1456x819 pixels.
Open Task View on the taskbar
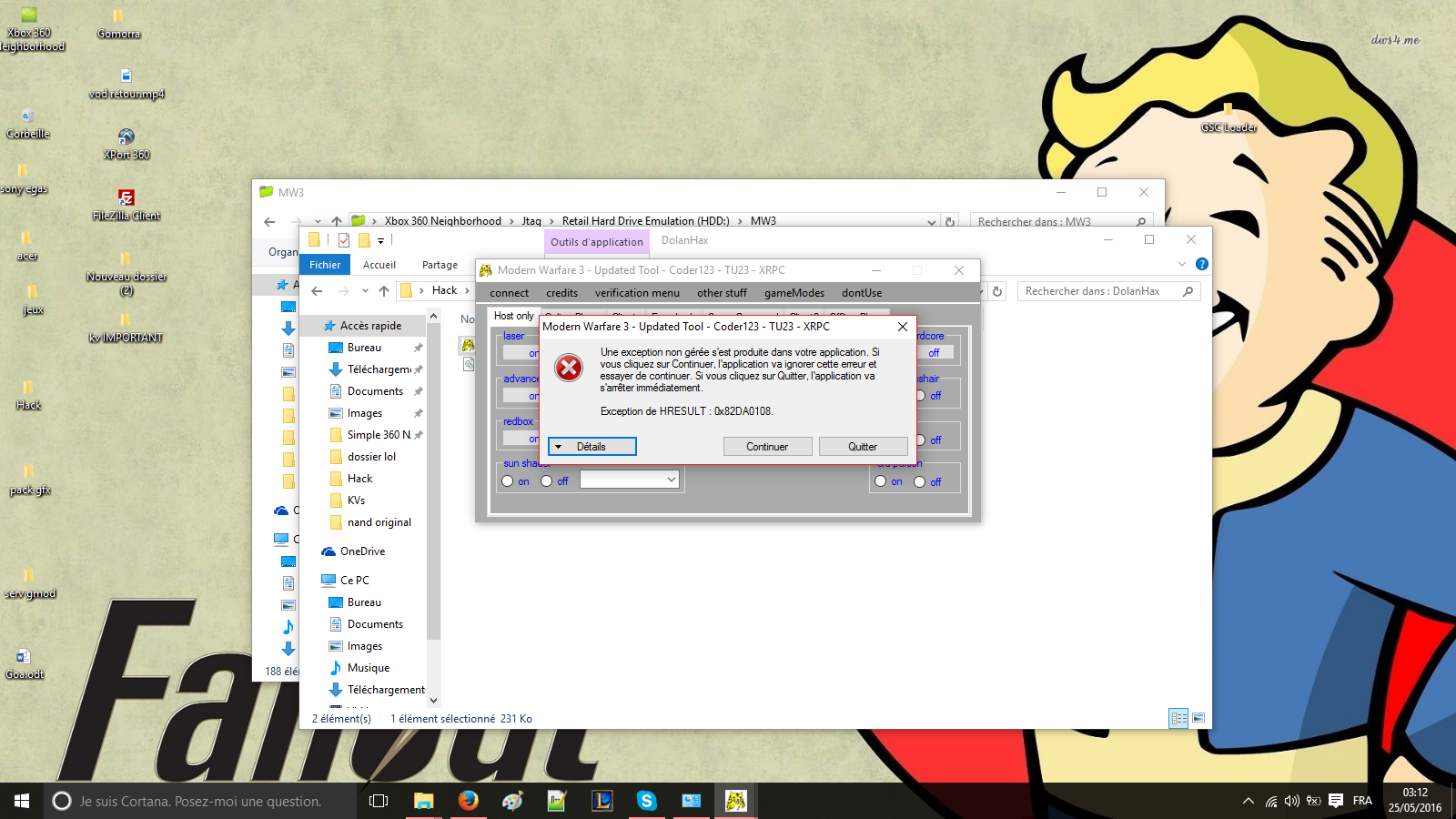click(379, 801)
